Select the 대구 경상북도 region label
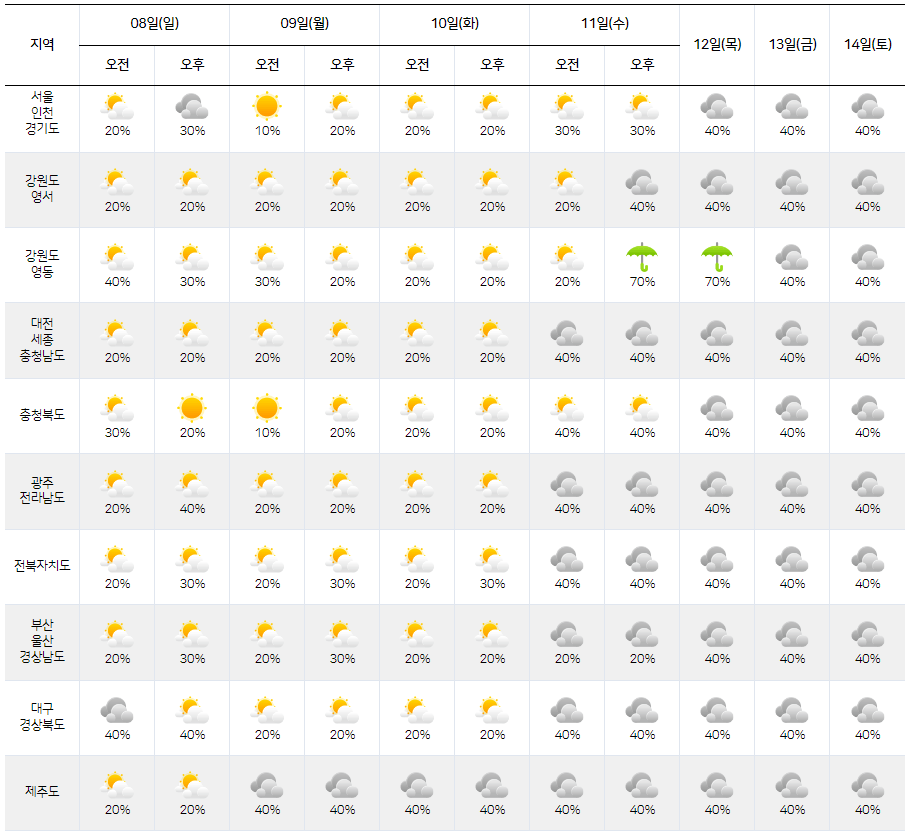Viewport: 911px width, 840px height. point(42,716)
